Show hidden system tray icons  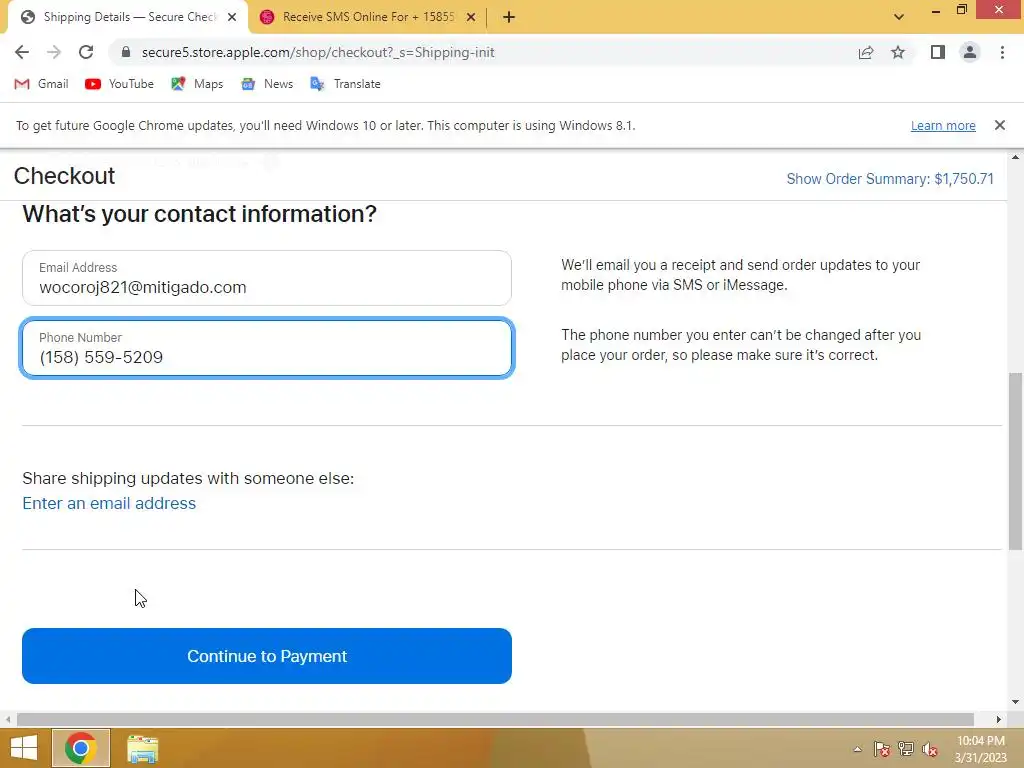[857, 749]
